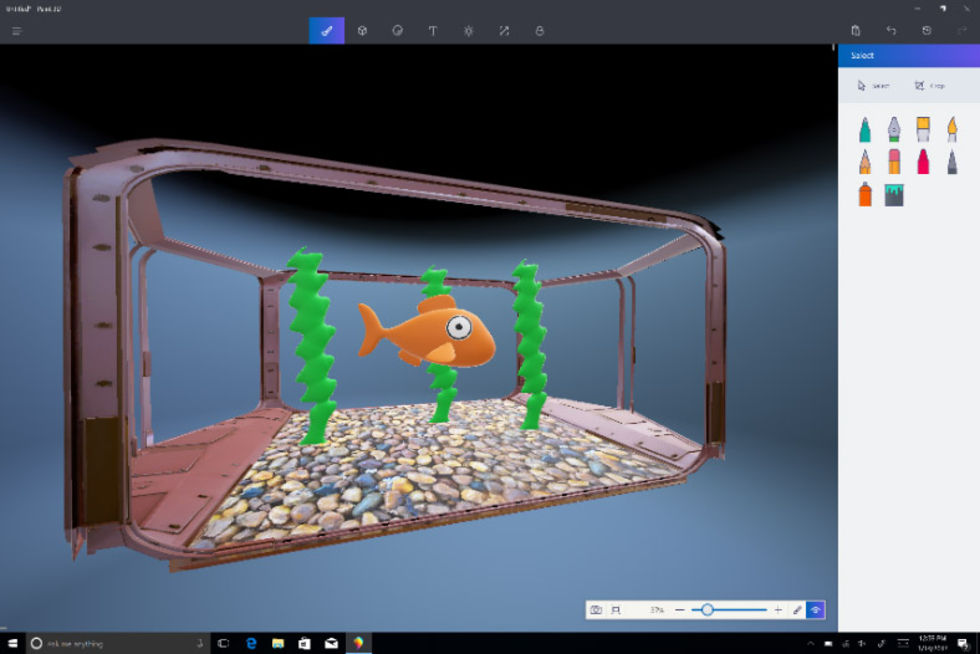Switch to the Text tab

point(432,31)
